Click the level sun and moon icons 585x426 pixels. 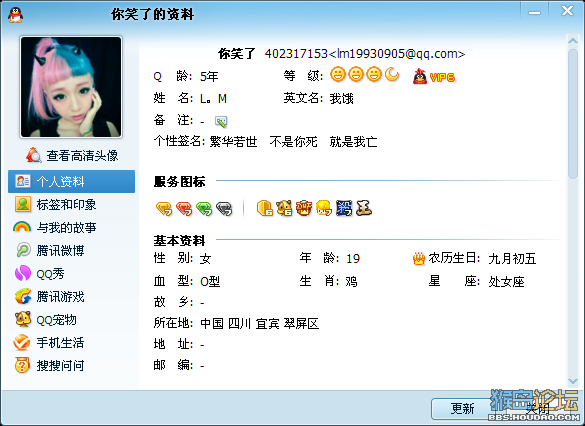(365, 75)
